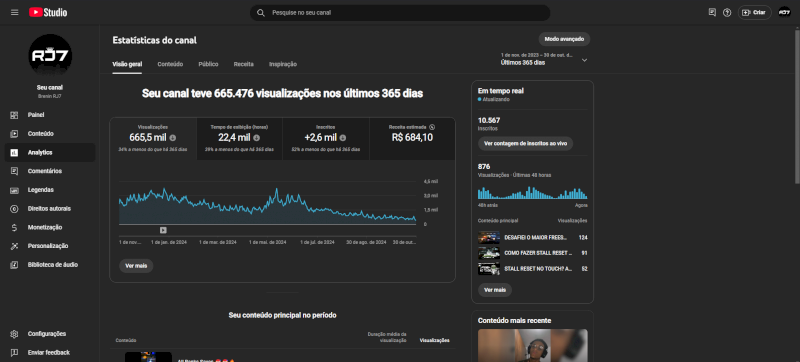Switch to the Visão geral tab
The width and height of the screenshot is (800, 362).
127,64
